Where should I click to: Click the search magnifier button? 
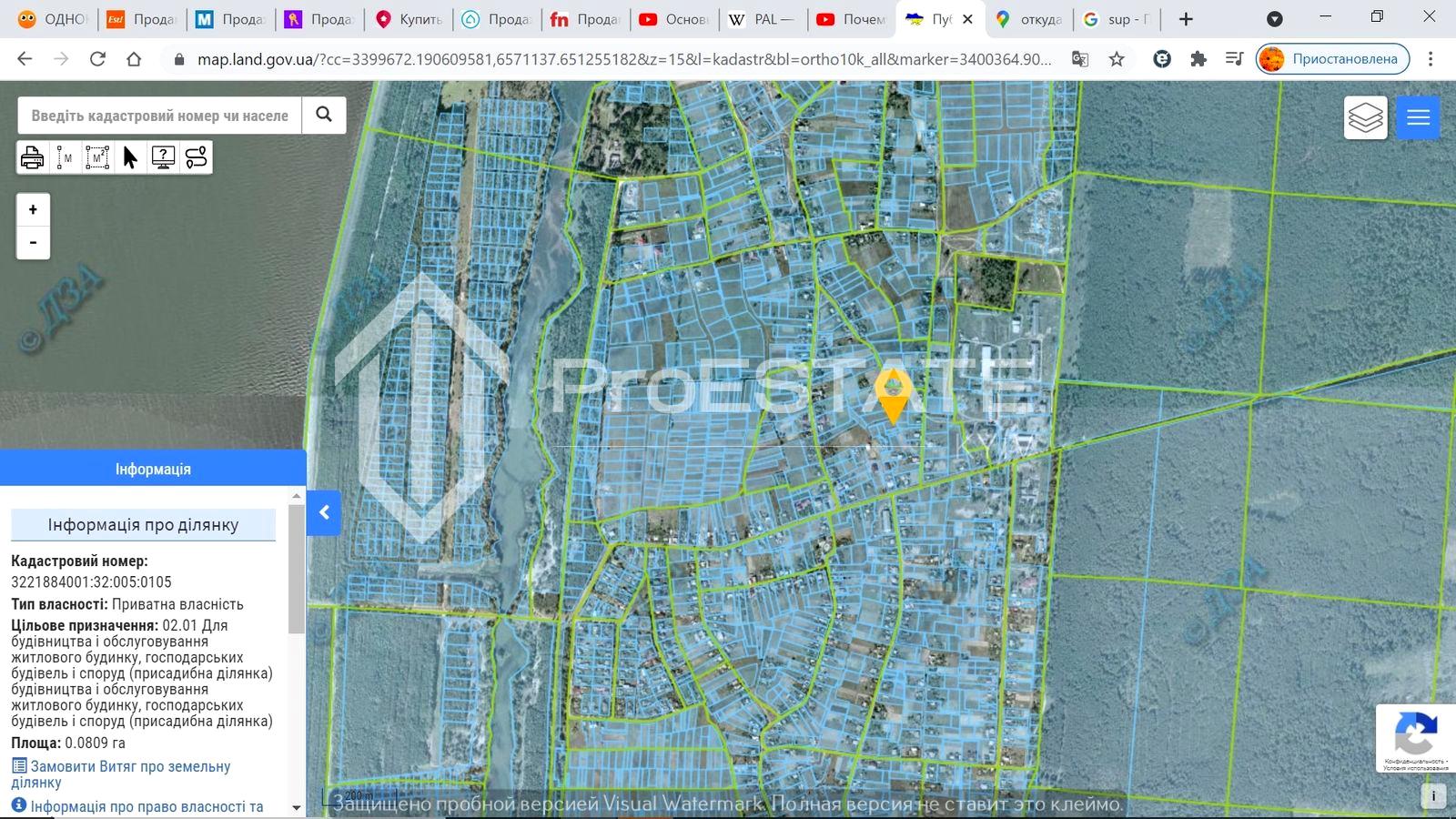(x=324, y=115)
